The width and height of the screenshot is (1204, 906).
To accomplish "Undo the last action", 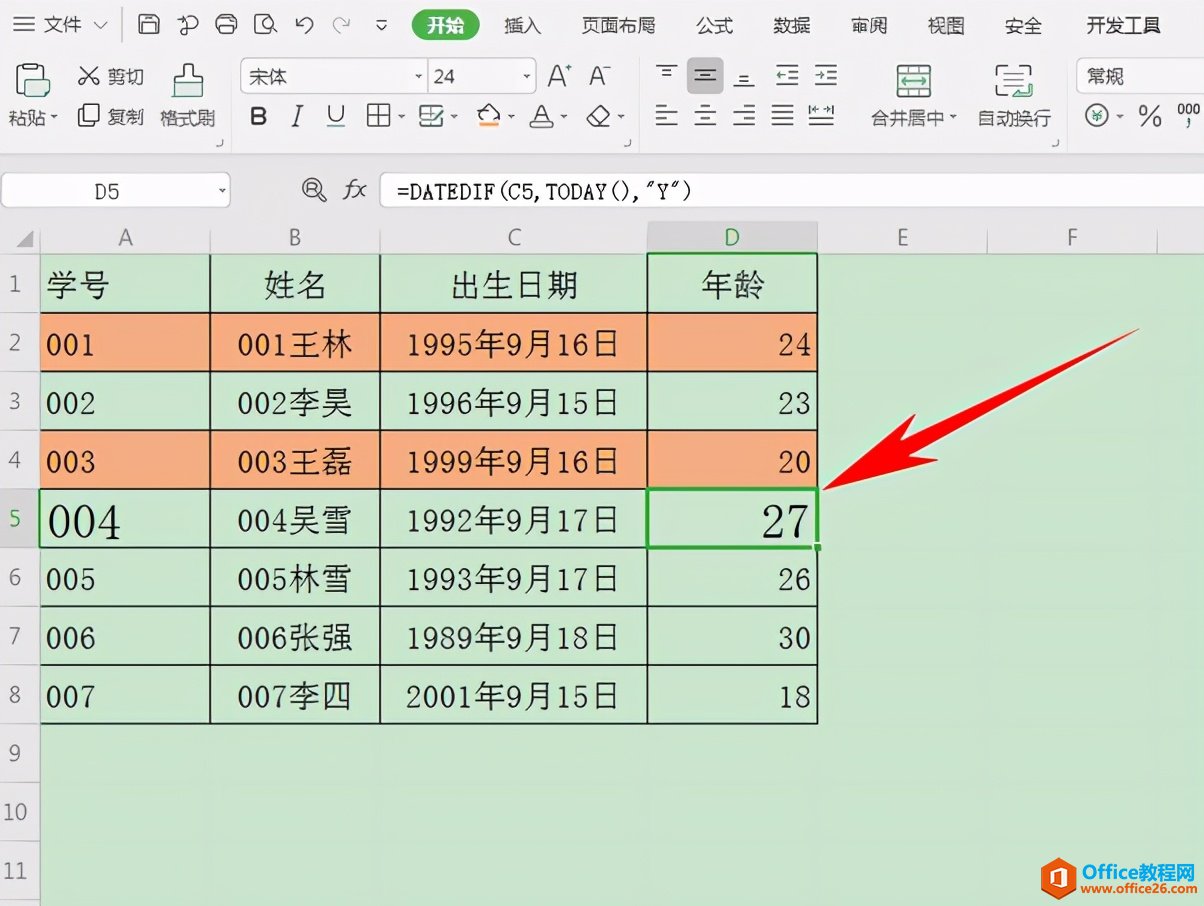I will tap(305, 25).
